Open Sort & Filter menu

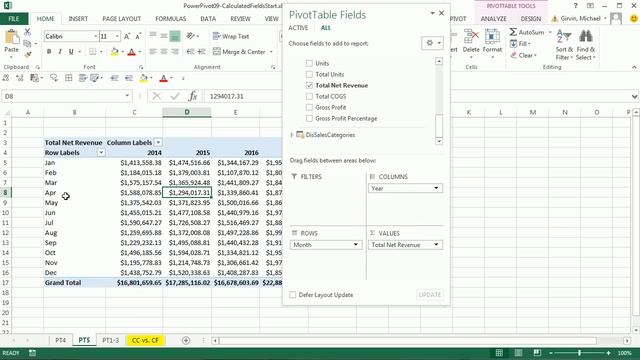pyautogui.click(x=564, y=45)
